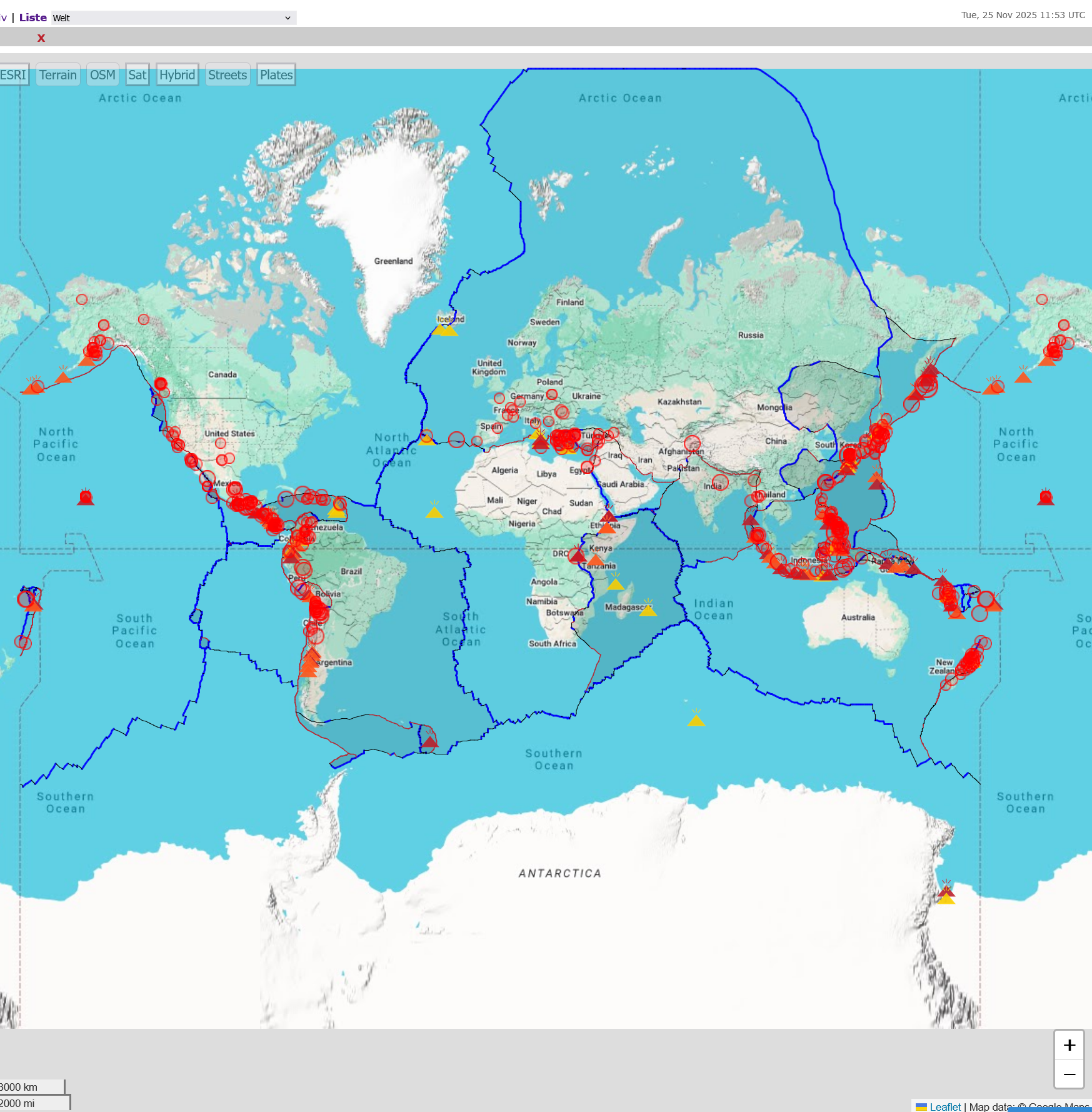This screenshot has width=1092, height=1112.
Task: Switch the basemap to Sat
Action: pyautogui.click(x=137, y=75)
